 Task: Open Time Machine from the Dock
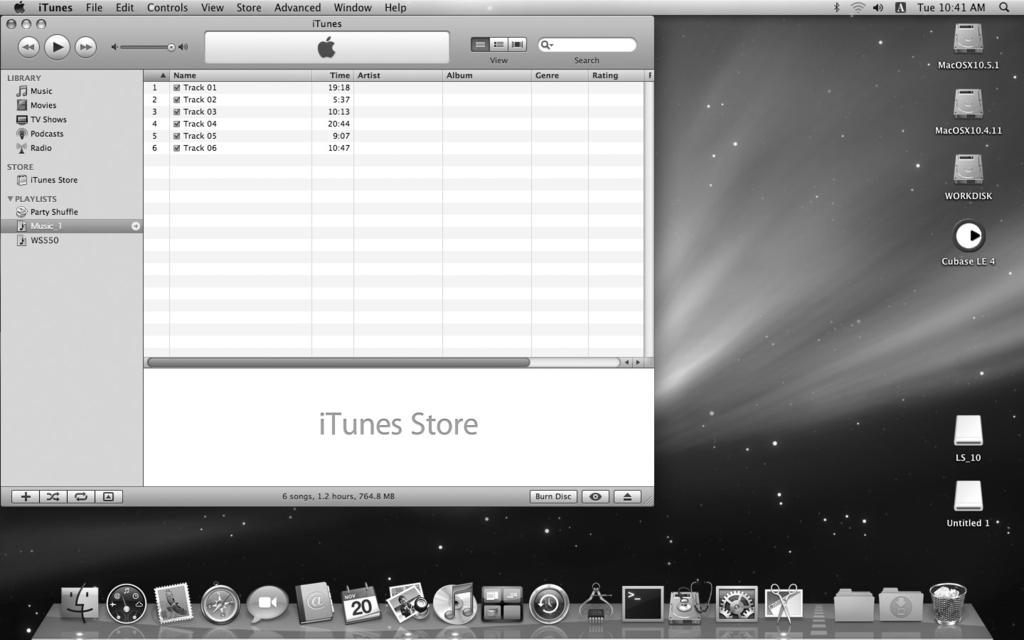point(549,604)
